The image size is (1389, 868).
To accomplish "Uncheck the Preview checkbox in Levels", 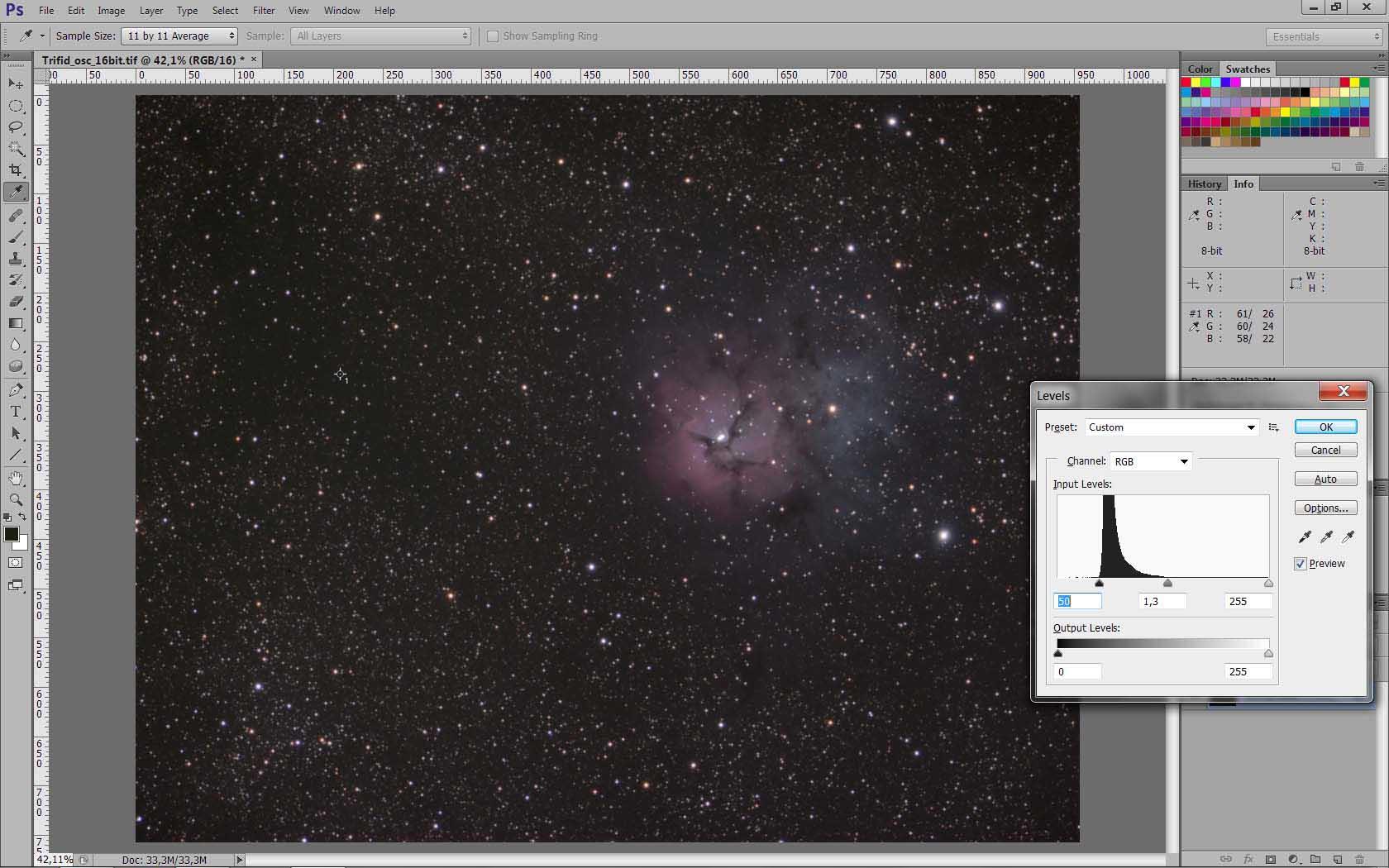I will (x=1301, y=564).
